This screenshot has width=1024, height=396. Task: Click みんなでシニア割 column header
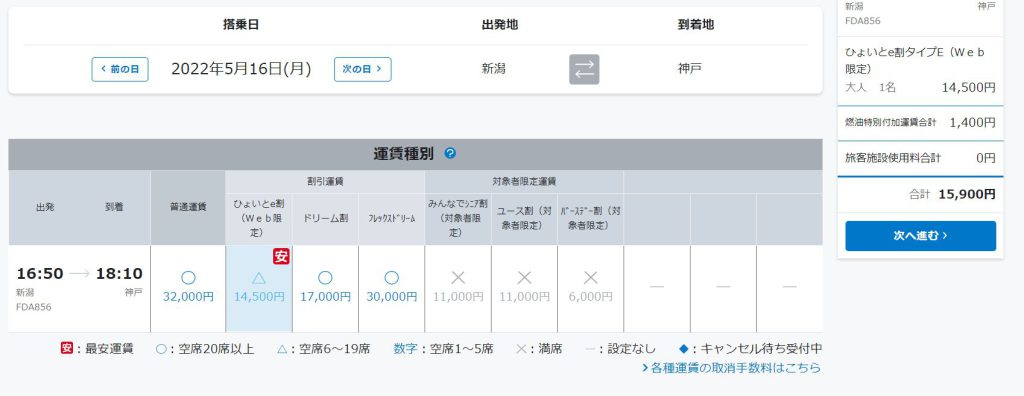[458, 219]
